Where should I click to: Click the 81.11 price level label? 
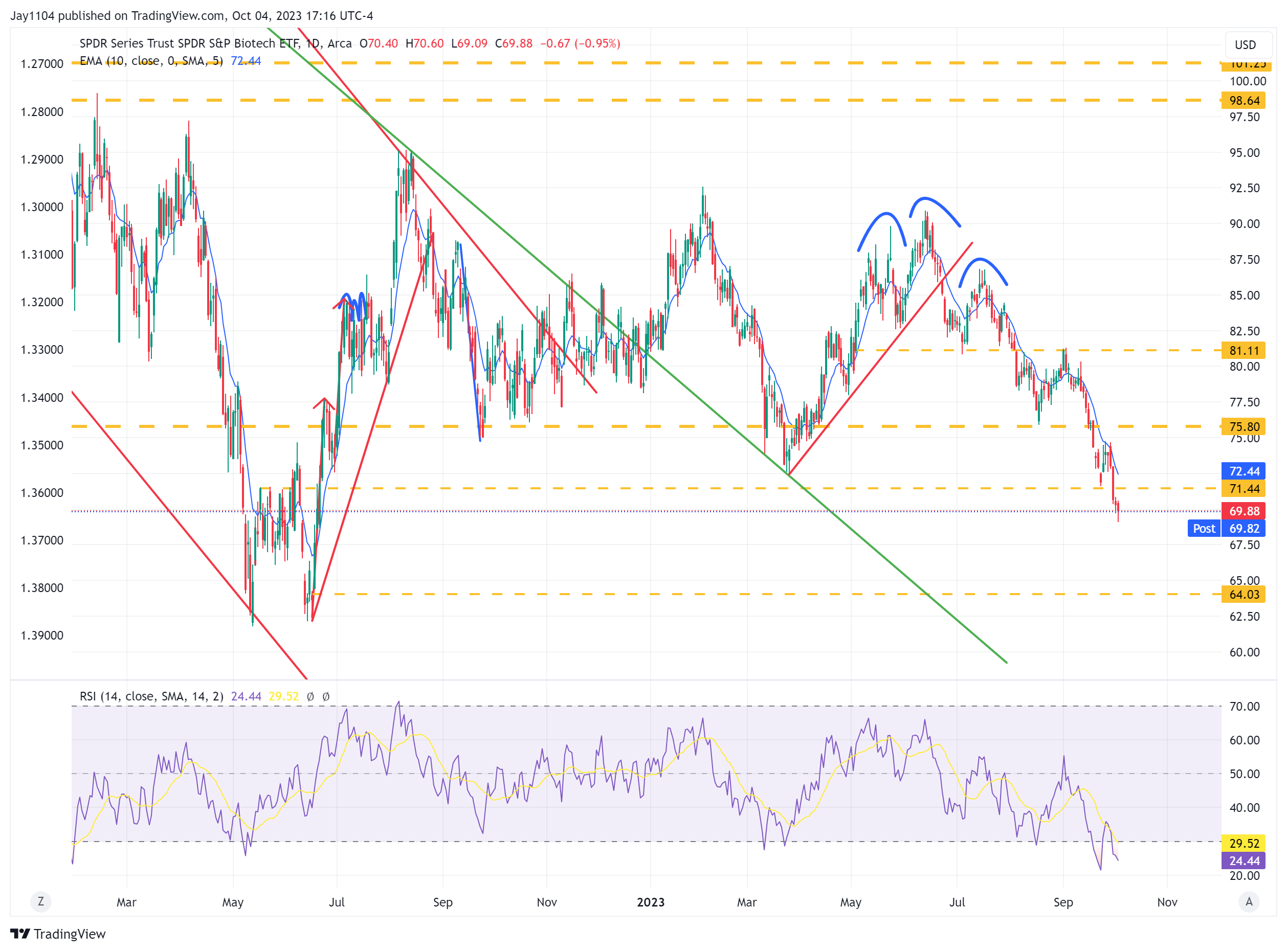1242,350
